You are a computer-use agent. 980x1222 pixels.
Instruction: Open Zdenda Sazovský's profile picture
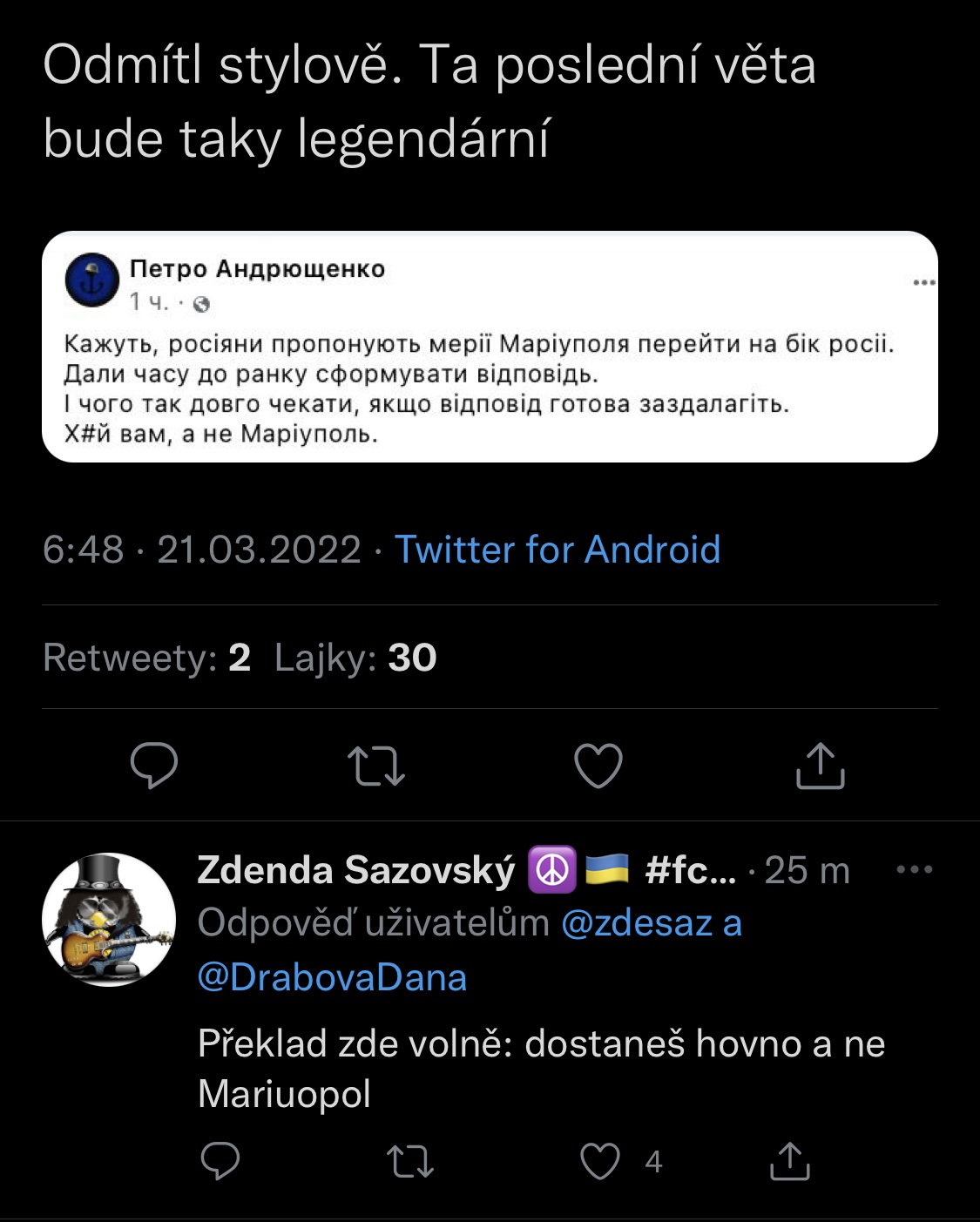click(x=109, y=920)
